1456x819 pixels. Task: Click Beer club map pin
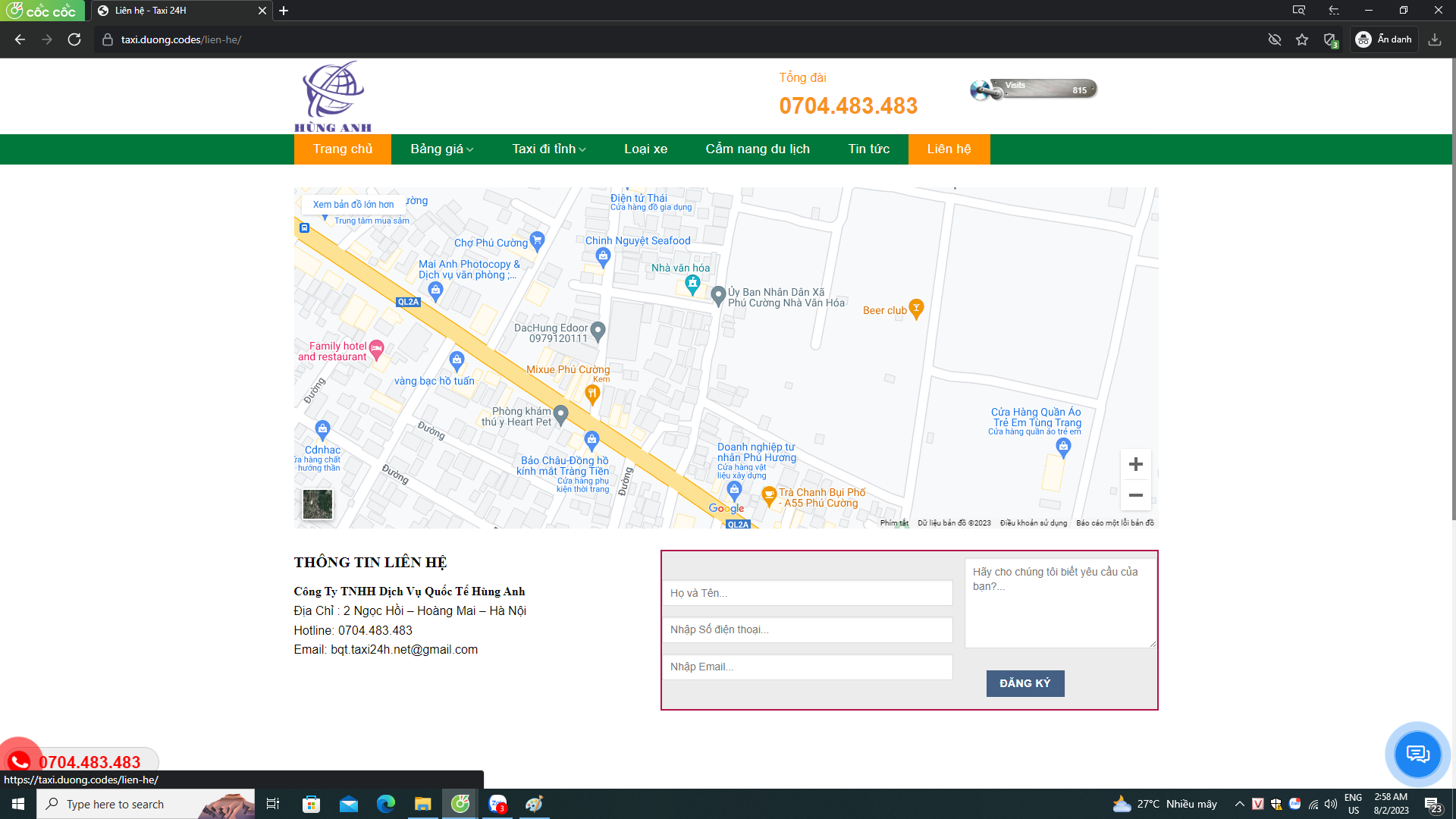pos(916,308)
